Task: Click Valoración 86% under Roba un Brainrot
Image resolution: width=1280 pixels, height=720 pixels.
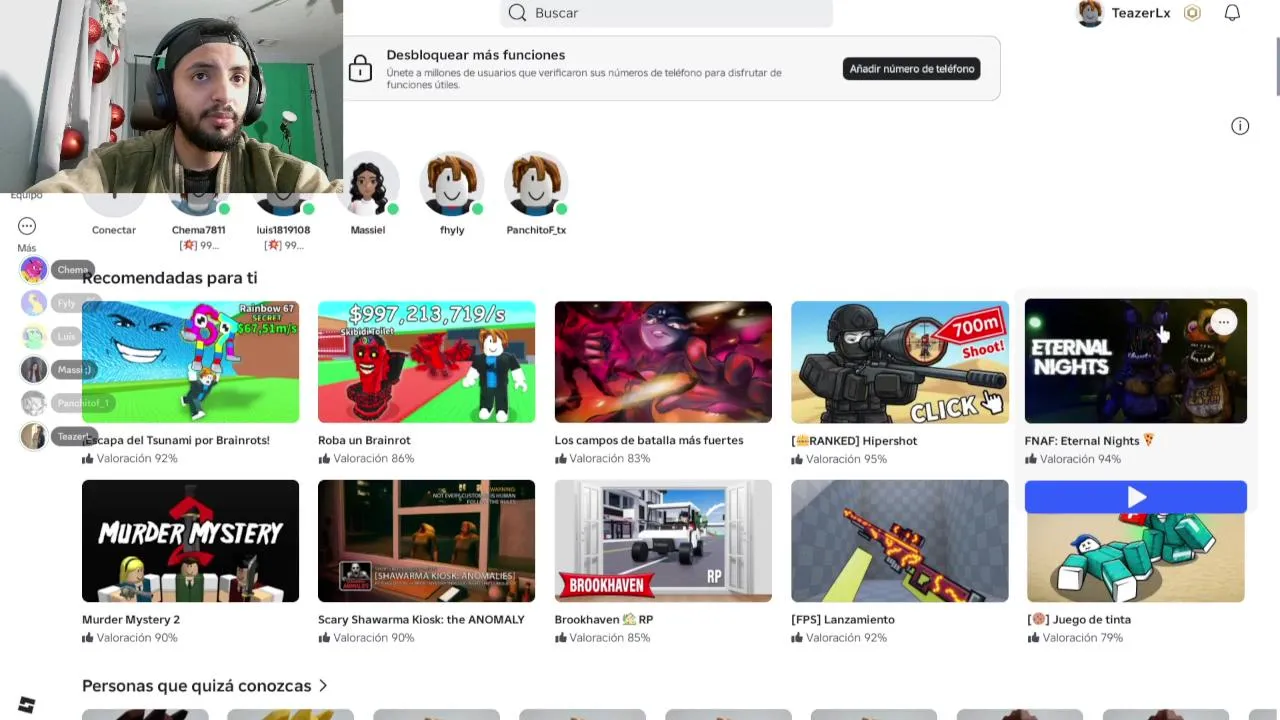Action: point(366,459)
